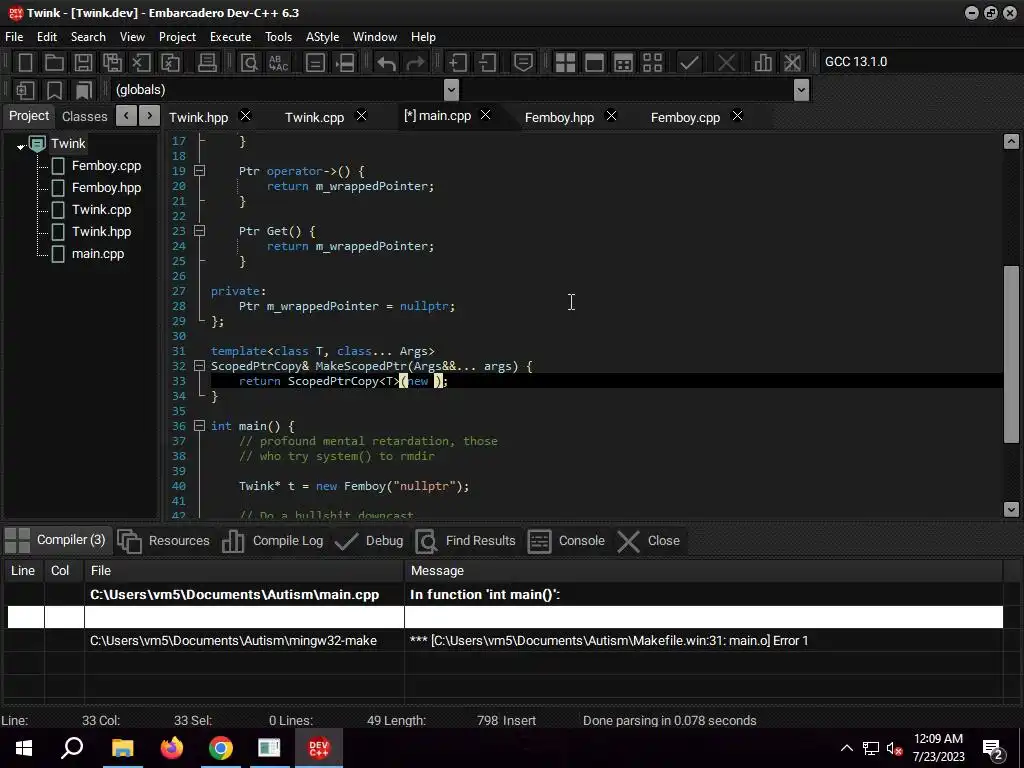Open the (globals) scope dropdown
Screen dimensions: 1024x768
451,90
